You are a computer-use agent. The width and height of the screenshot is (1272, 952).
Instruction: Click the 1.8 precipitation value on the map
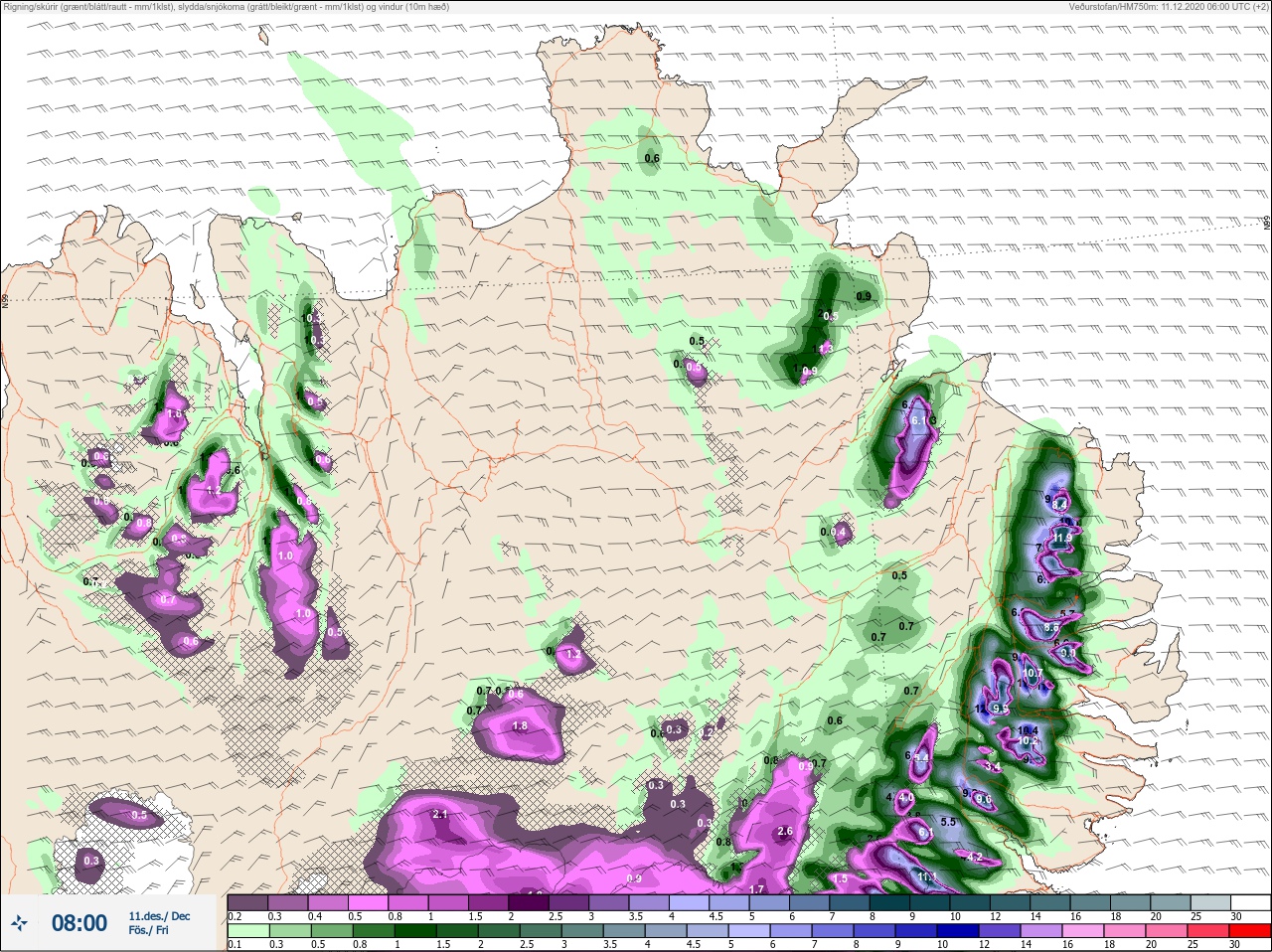click(520, 726)
